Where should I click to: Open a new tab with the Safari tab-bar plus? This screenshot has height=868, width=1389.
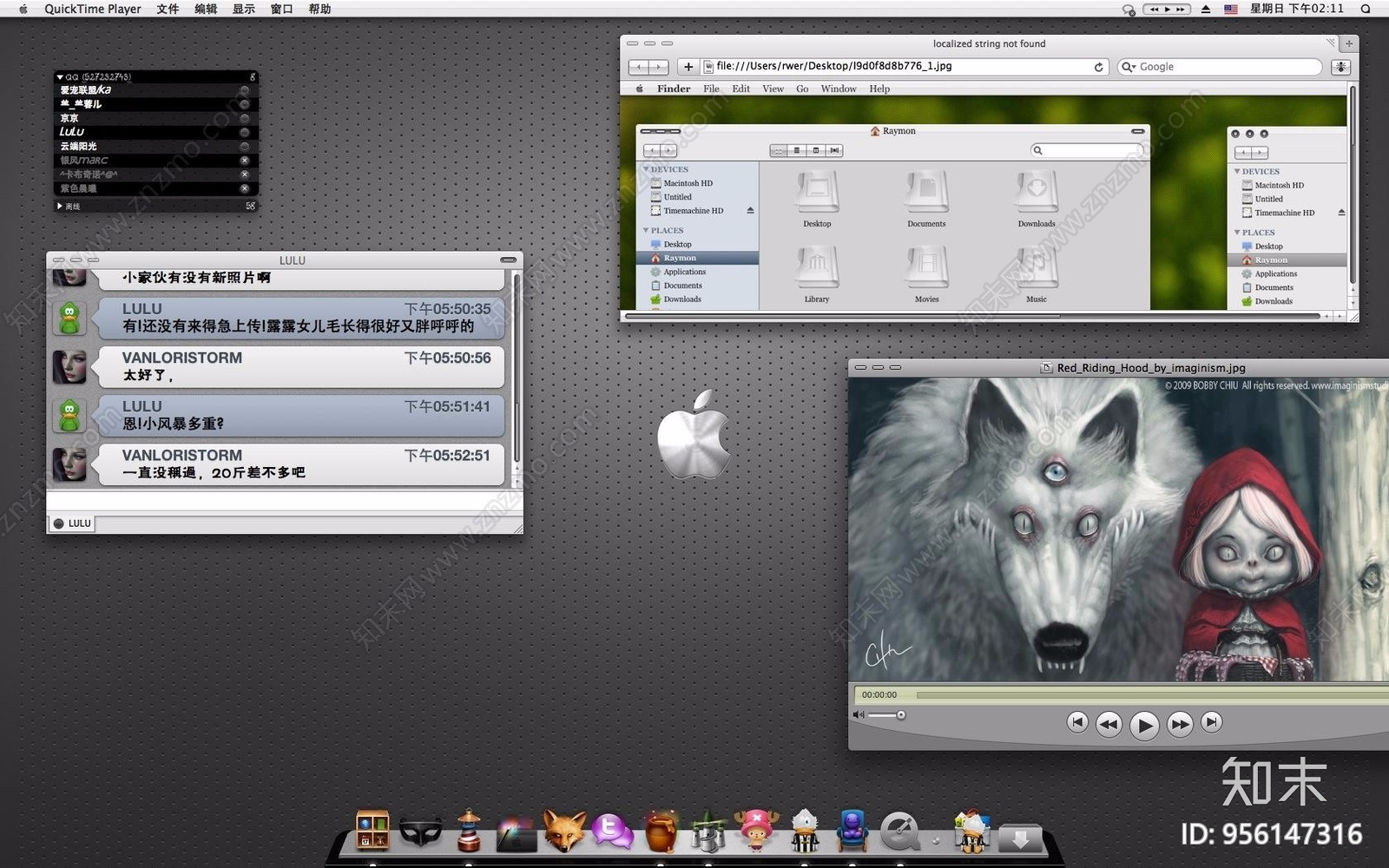[x=1349, y=43]
